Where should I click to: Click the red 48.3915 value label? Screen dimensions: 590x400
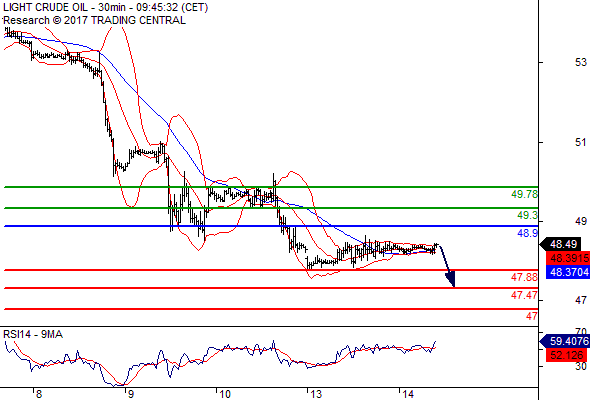568,258
